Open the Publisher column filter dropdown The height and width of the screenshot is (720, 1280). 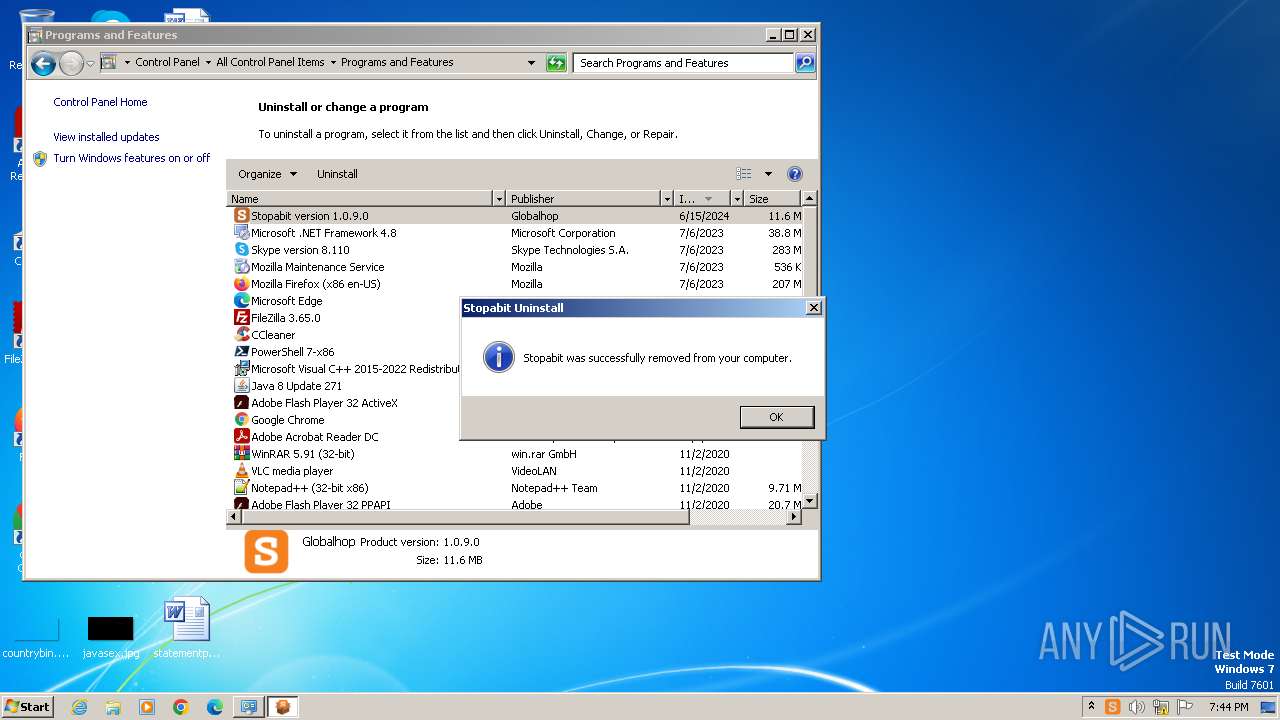[666, 199]
